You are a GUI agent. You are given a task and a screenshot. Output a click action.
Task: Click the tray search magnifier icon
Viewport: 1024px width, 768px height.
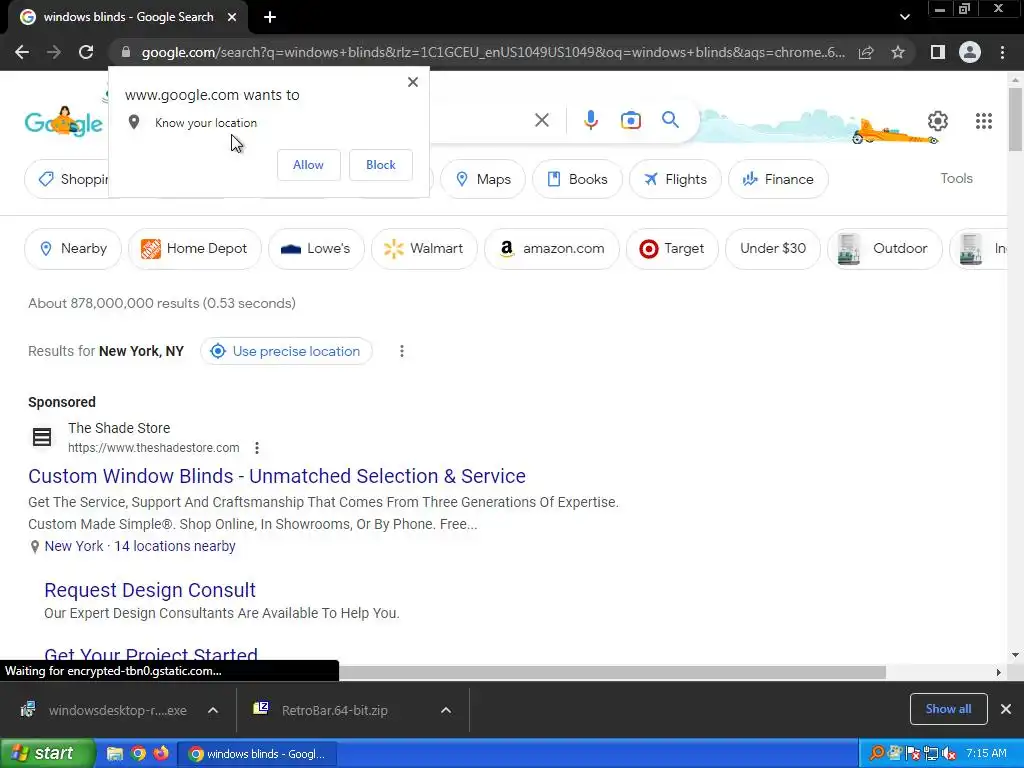click(x=877, y=754)
